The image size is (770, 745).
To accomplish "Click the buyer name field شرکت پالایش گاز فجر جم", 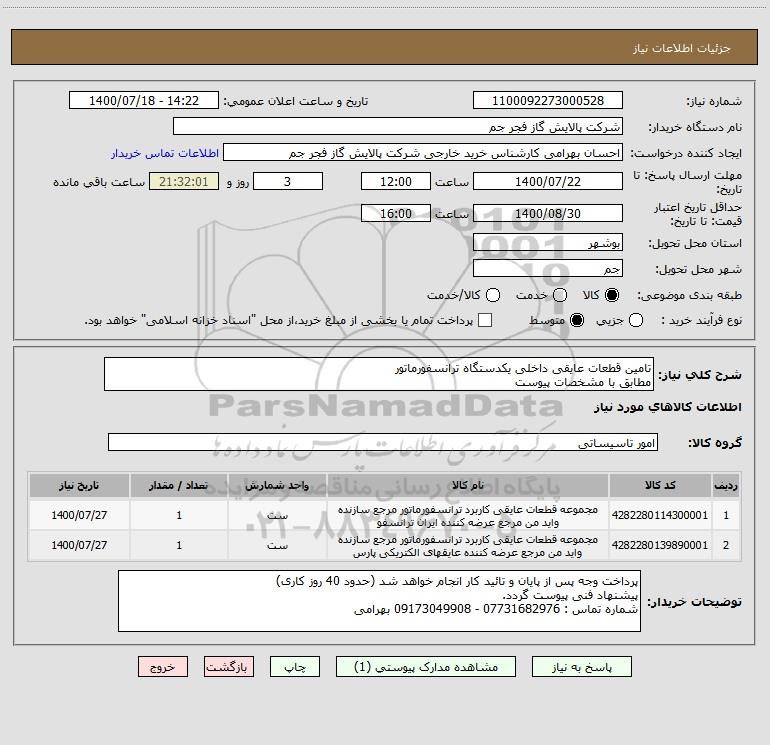I will coord(398,127).
